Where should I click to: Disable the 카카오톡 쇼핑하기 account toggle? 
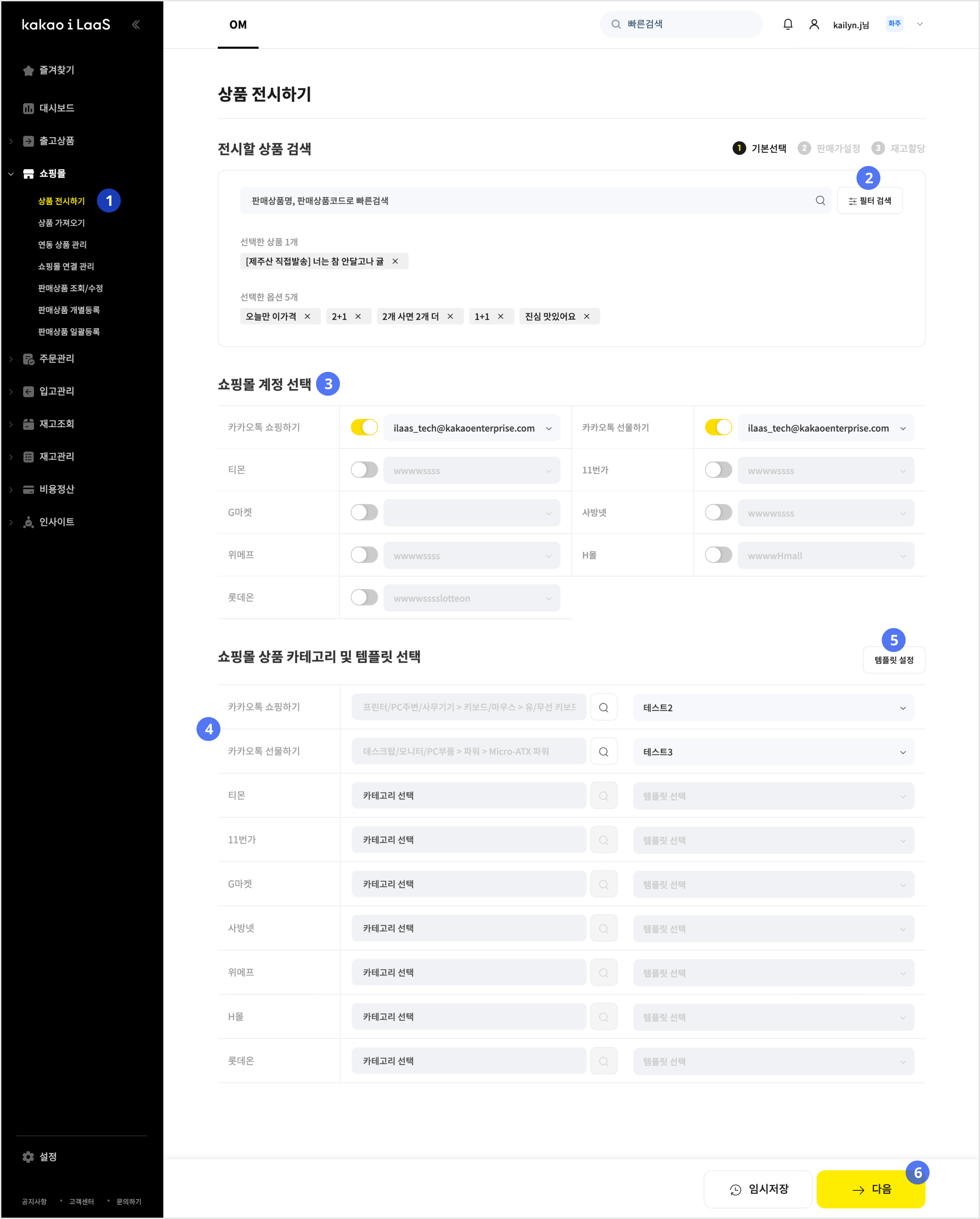click(364, 428)
